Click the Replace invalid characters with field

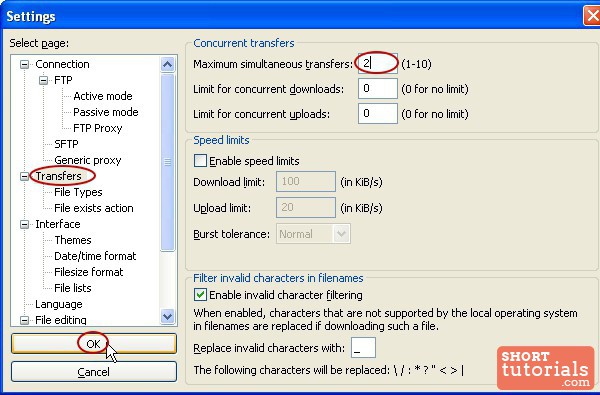[363, 348]
